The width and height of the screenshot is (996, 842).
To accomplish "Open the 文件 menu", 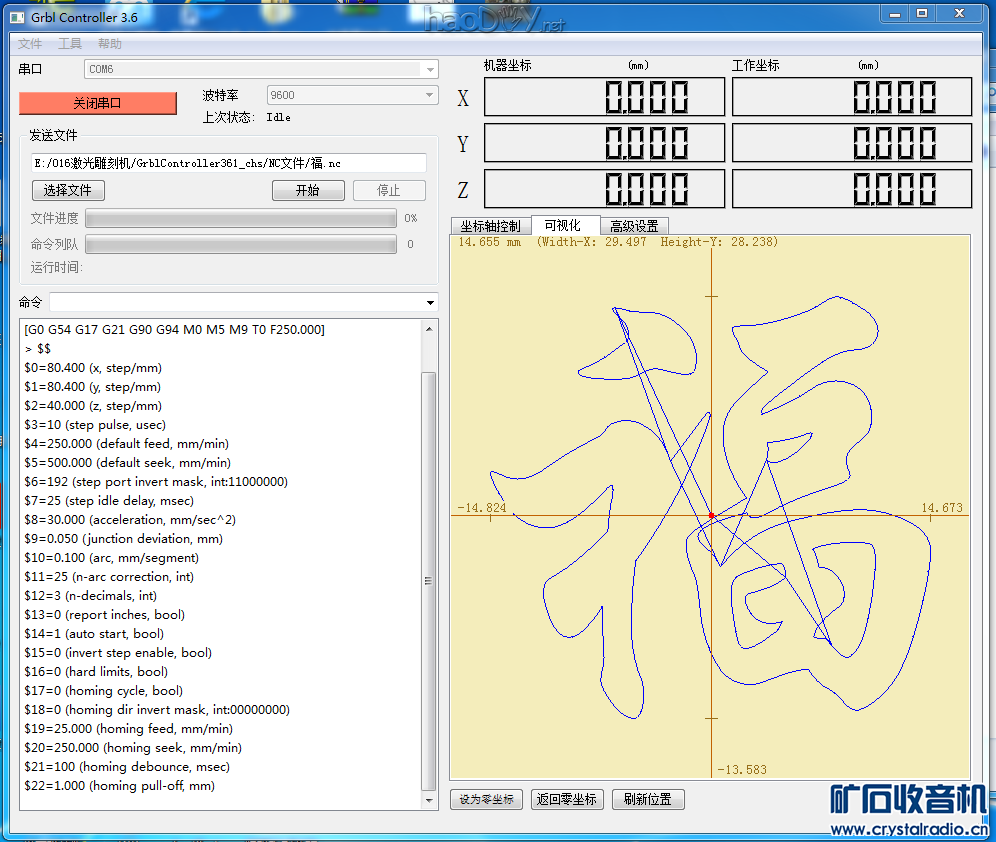I will point(30,44).
